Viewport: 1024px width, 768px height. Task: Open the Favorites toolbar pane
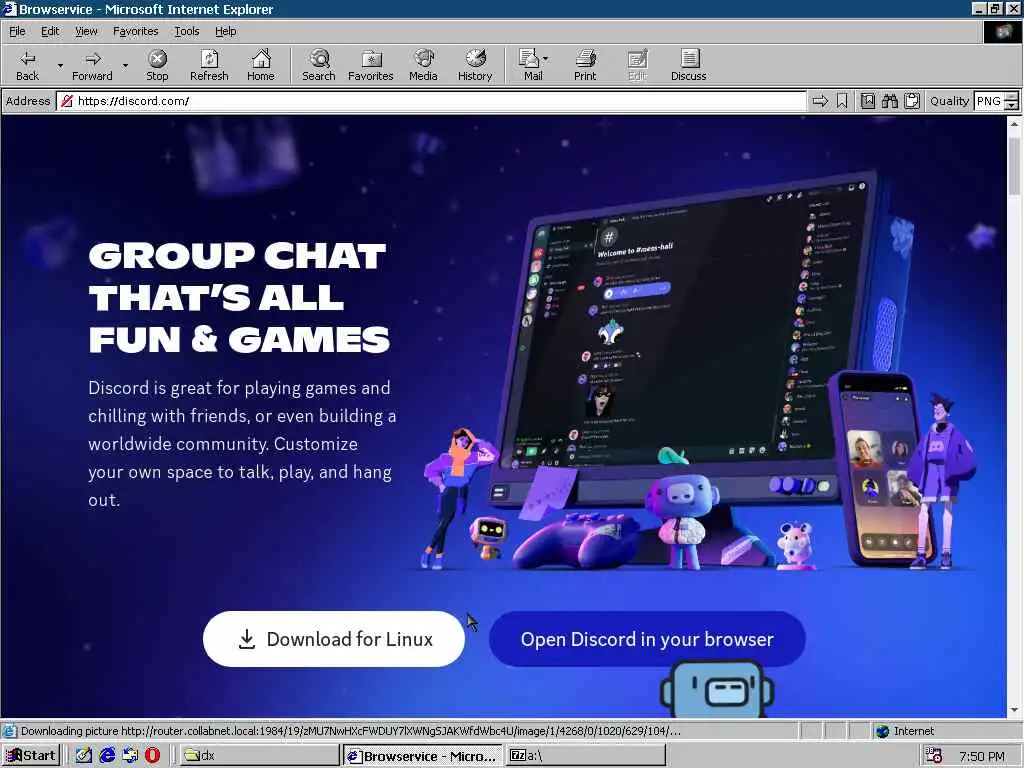(371, 65)
